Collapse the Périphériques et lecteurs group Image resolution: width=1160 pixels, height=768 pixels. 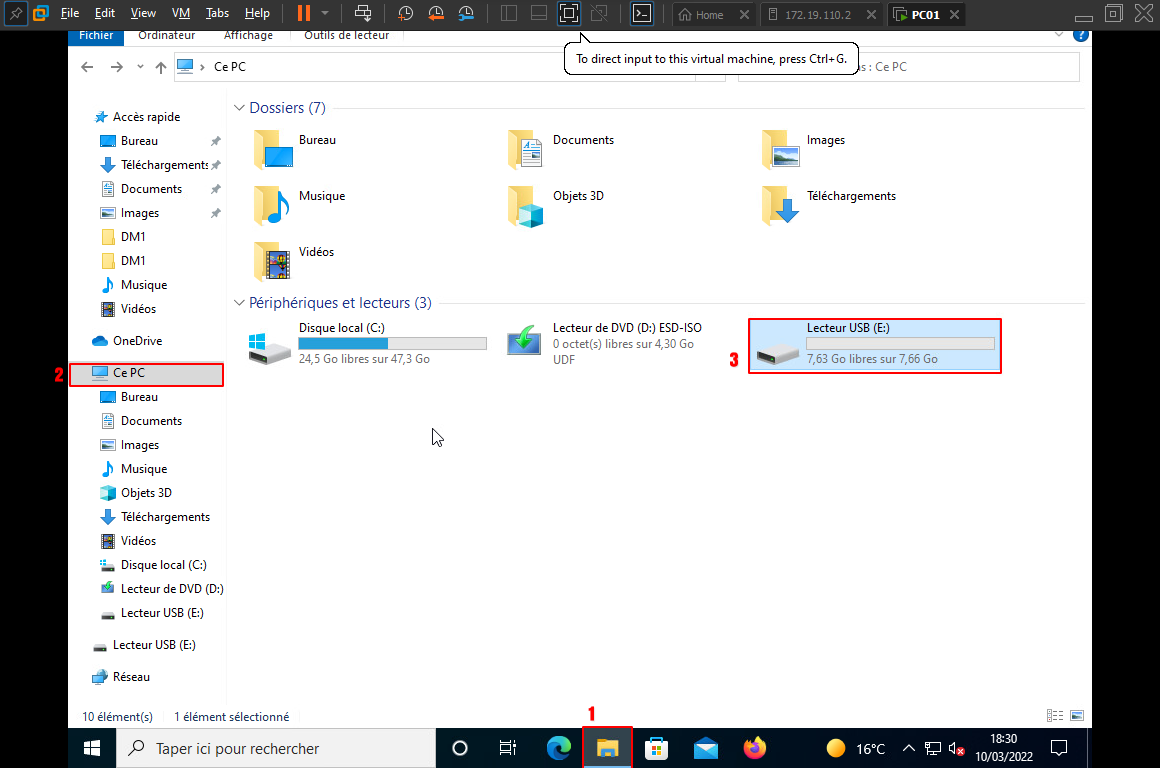click(x=239, y=303)
